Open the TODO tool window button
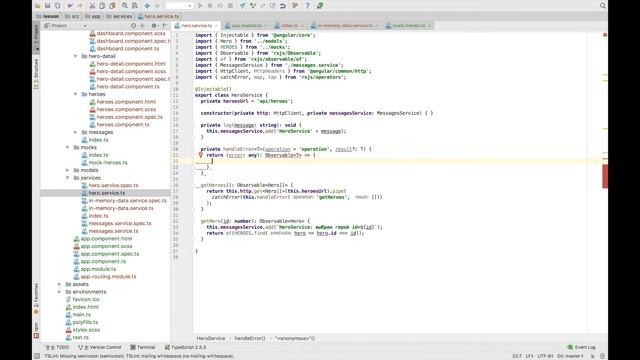640x360 pixels. (x=57, y=347)
